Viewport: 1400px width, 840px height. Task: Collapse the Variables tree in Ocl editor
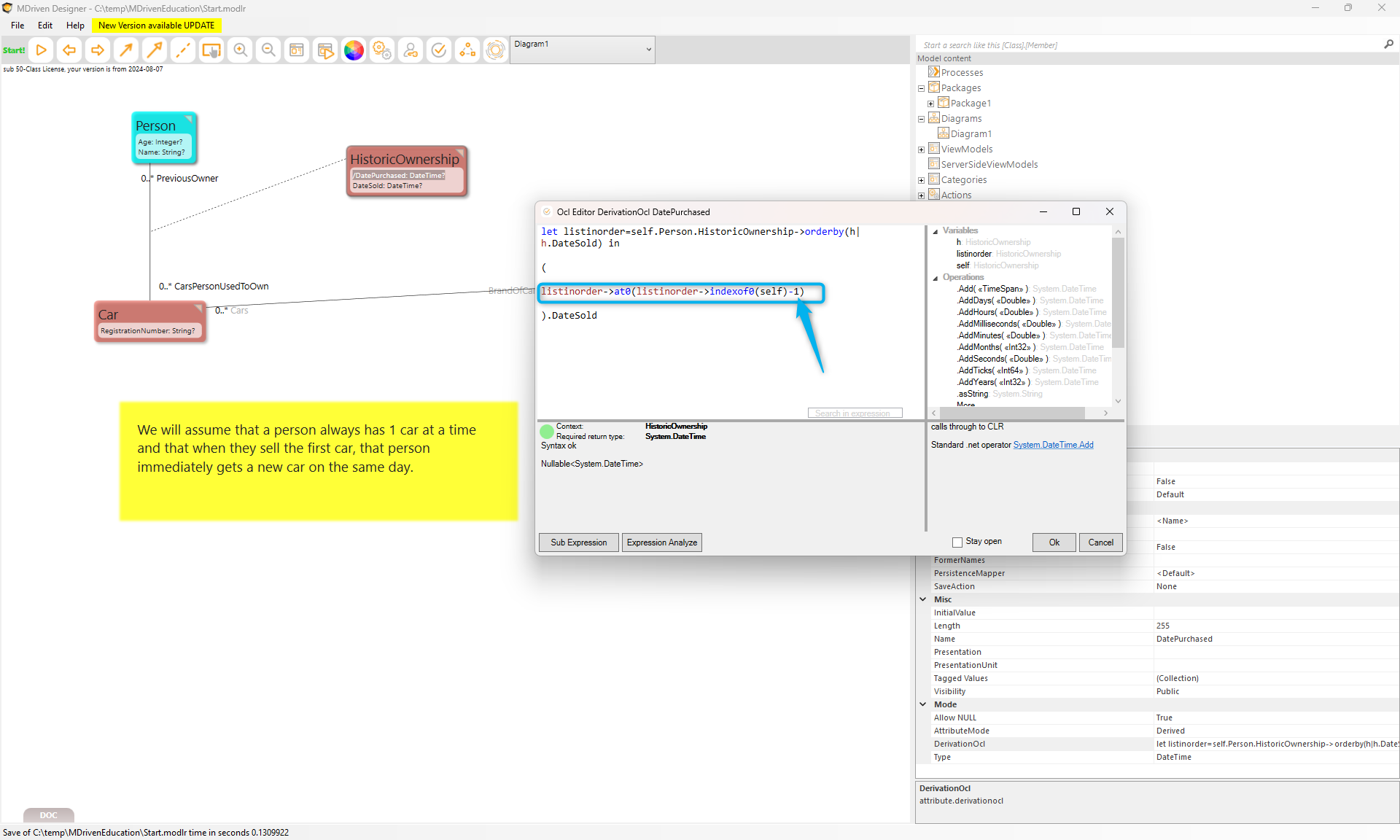click(936, 231)
